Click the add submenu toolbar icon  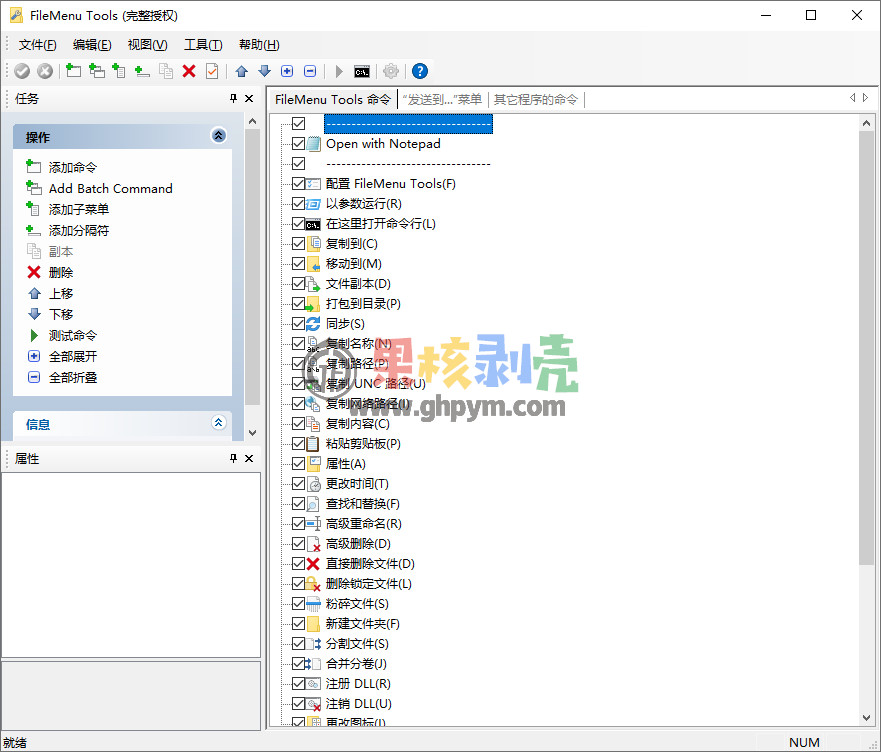tap(119, 71)
